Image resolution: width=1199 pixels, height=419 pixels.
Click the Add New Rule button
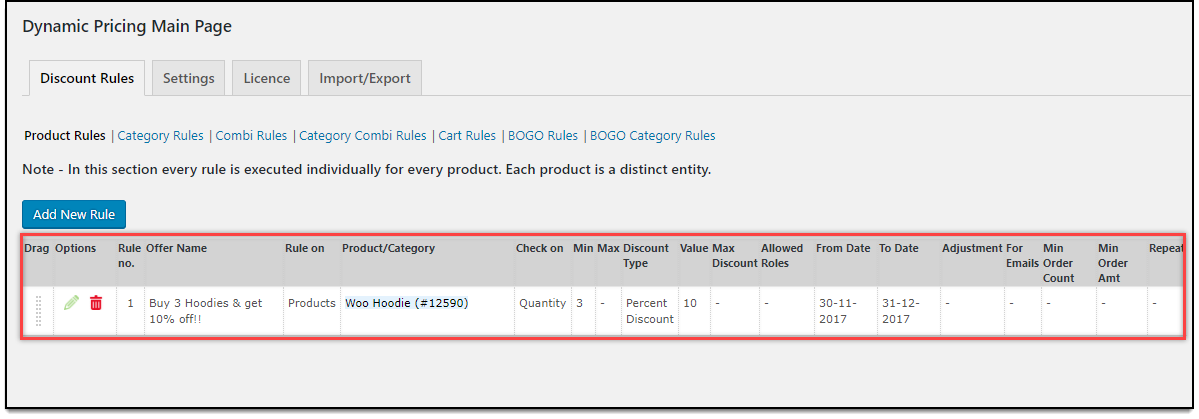tap(74, 215)
